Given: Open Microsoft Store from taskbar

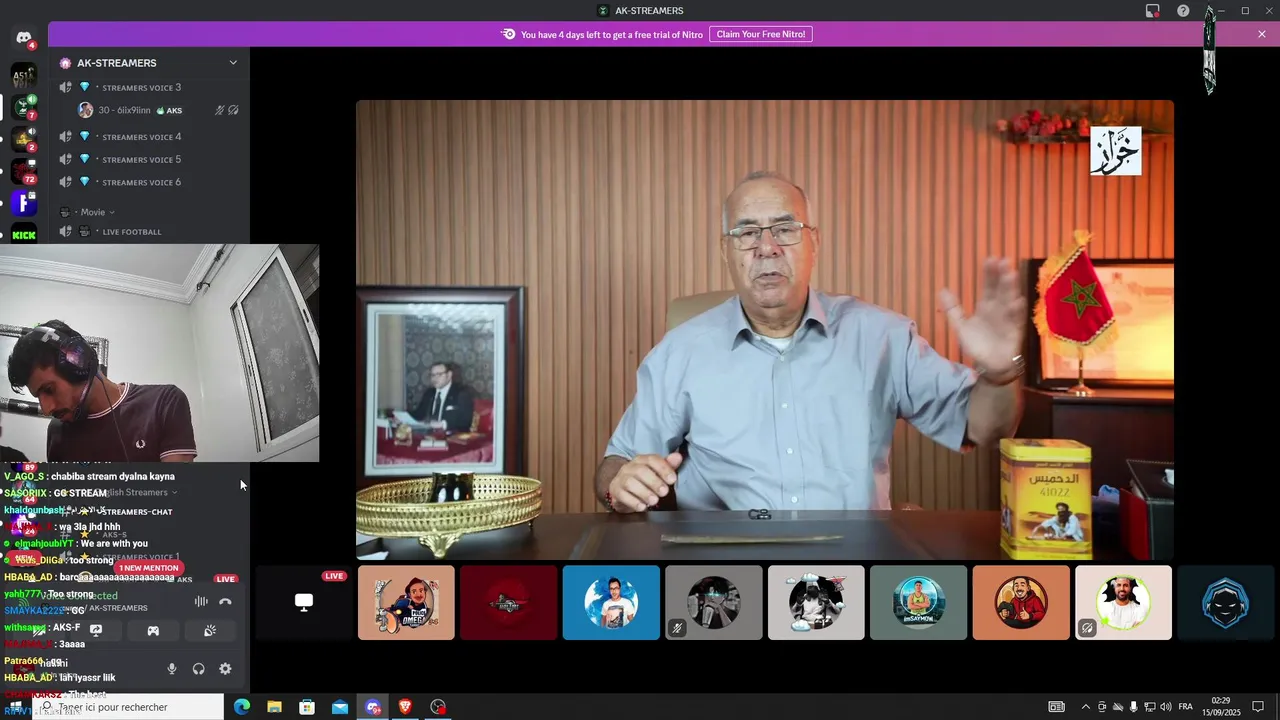Looking at the screenshot, I should 307,707.
